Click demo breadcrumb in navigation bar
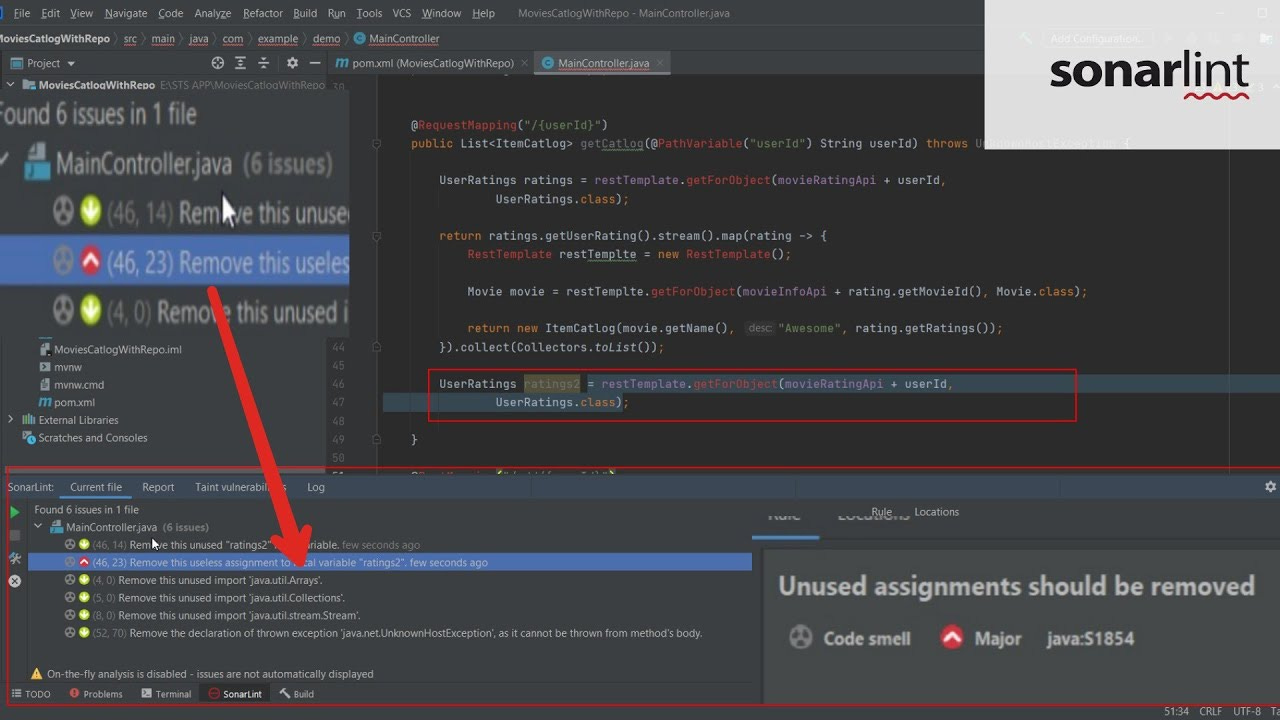 tap(326, 39)
